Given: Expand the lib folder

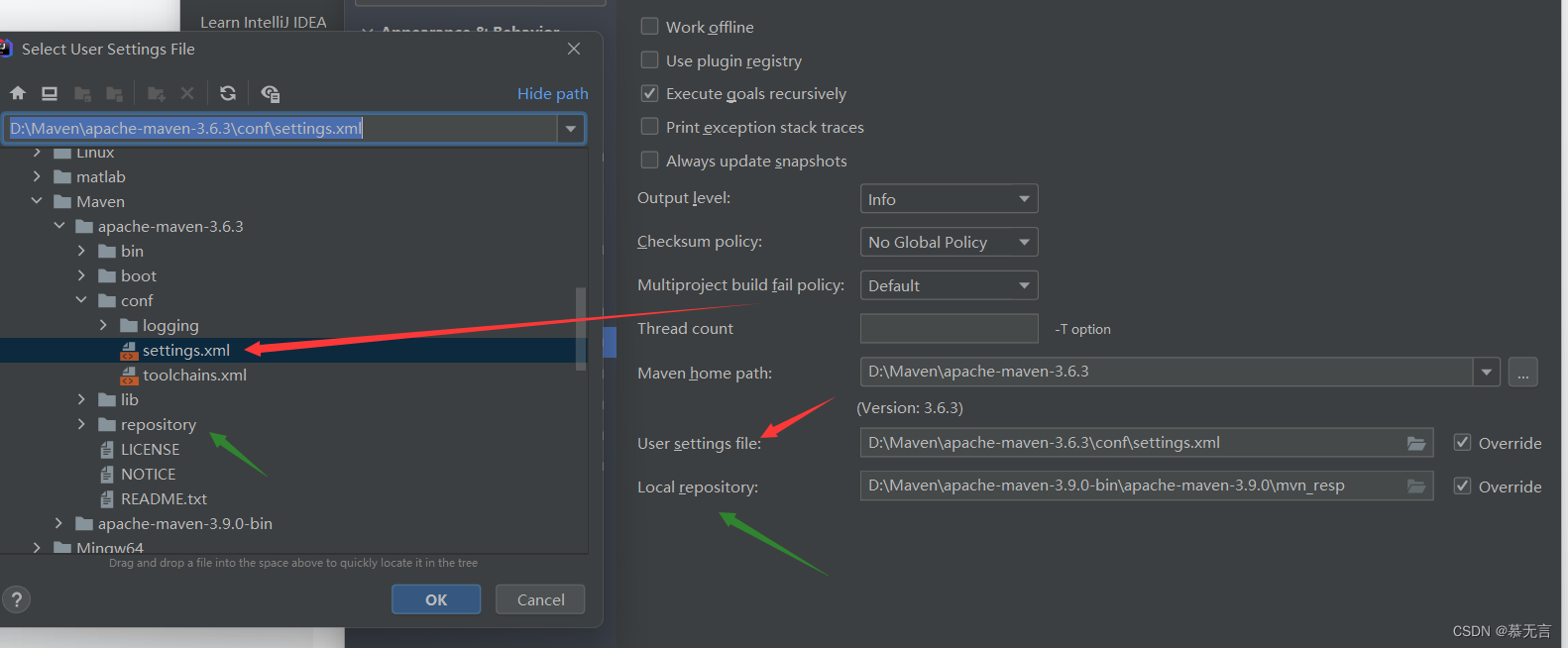Looking at the screenshot, I should [81, 399].
